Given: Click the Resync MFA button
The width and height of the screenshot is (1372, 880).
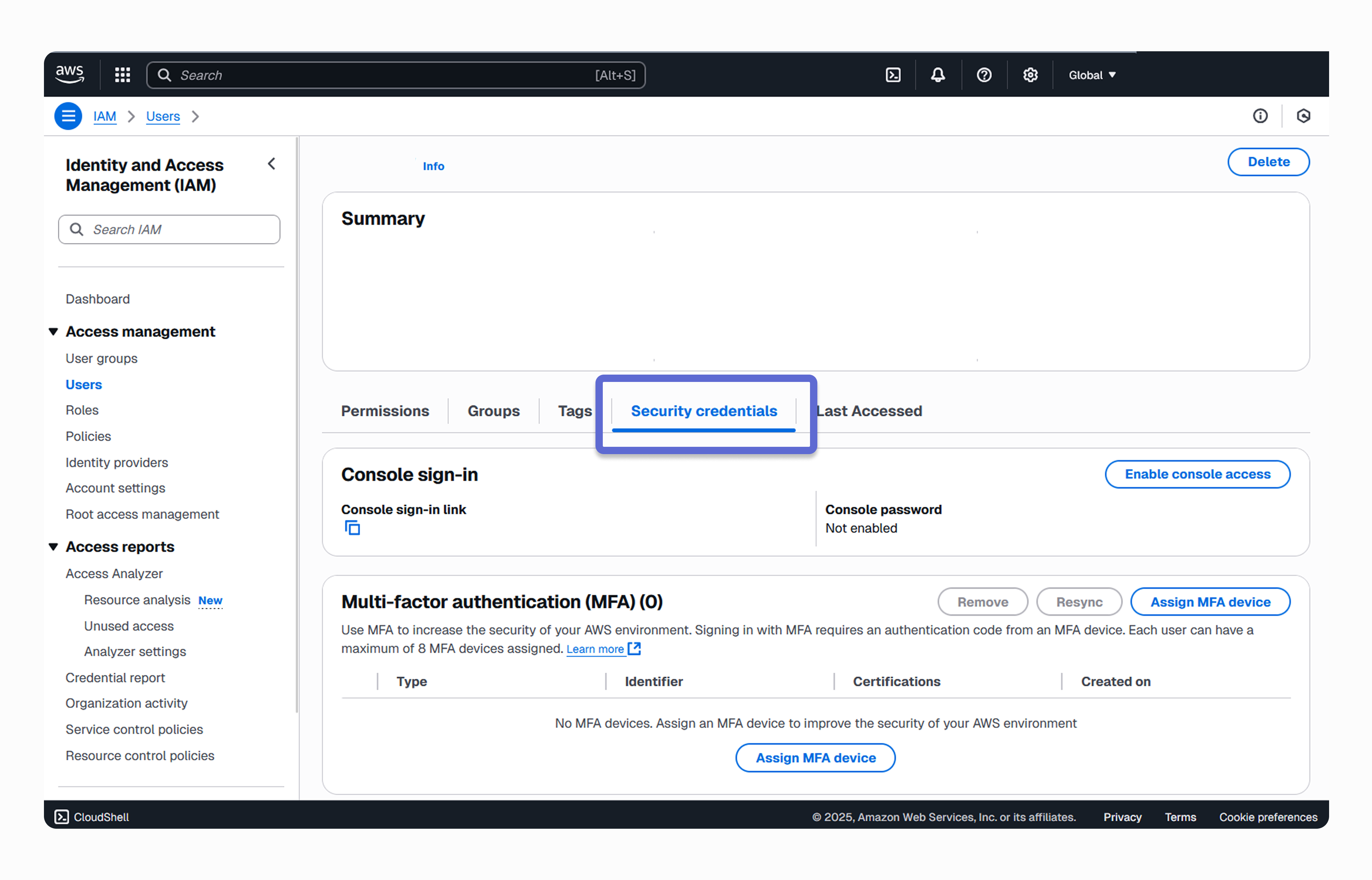Looking at the screenshot, I should [1079, 602].
